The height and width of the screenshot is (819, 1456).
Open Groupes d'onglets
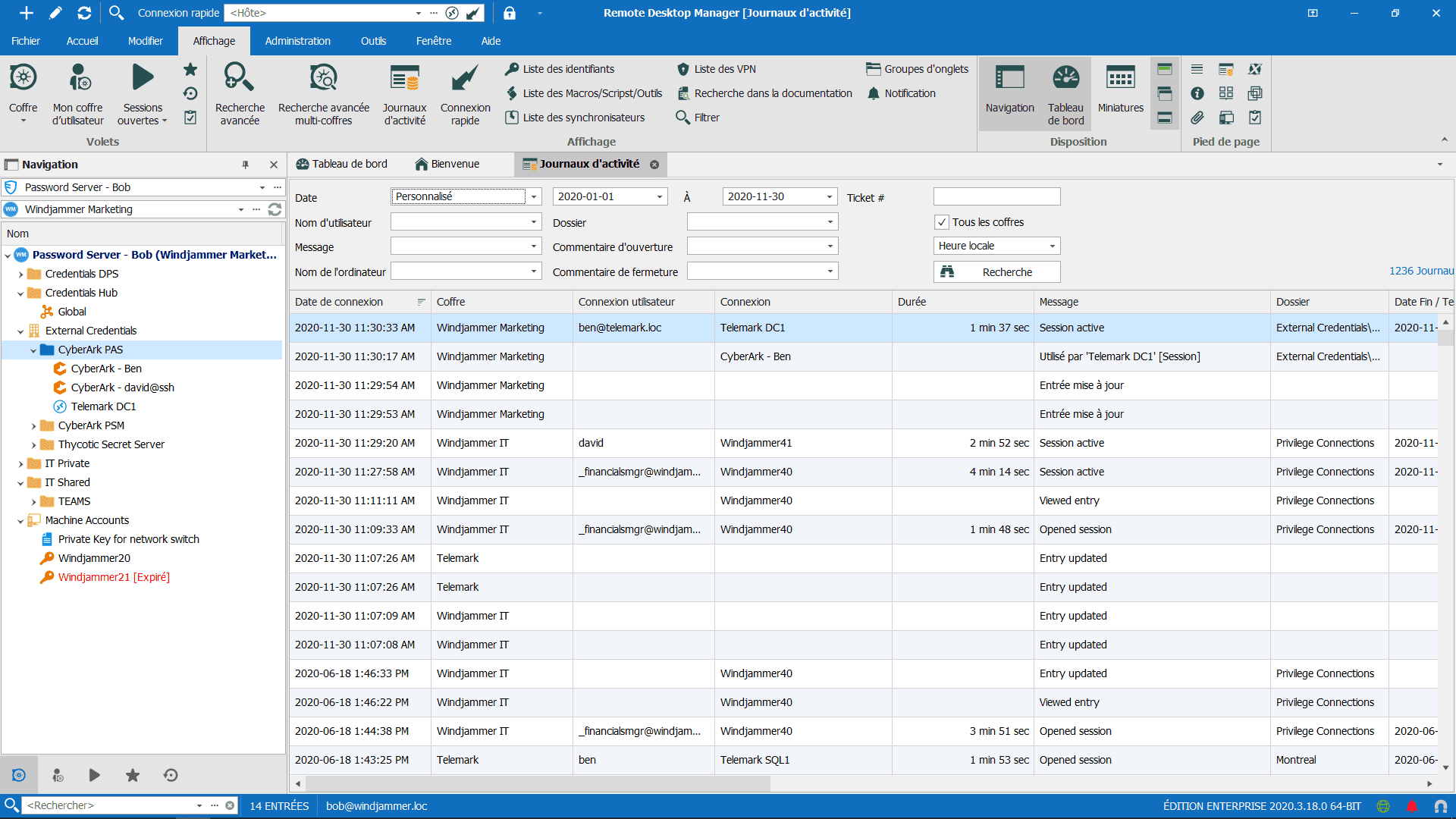pos(918,69)
